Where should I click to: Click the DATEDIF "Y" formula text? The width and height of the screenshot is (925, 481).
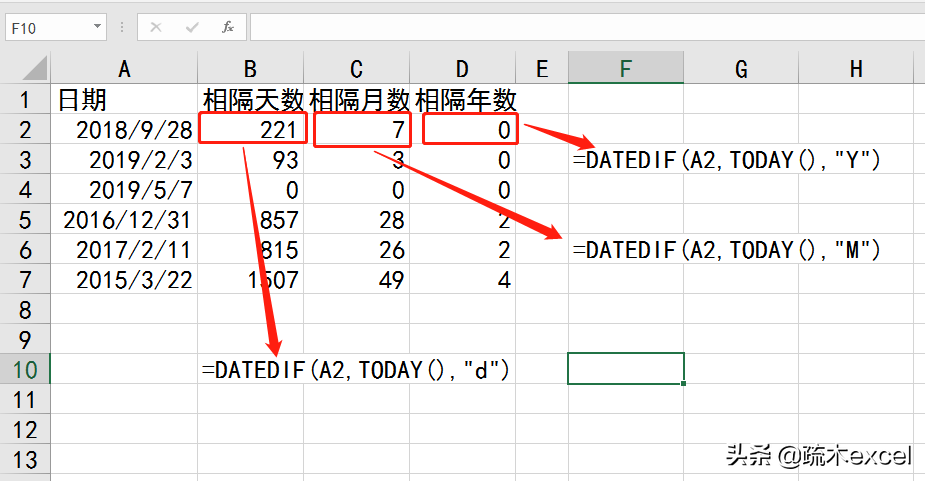coord(726,160)
